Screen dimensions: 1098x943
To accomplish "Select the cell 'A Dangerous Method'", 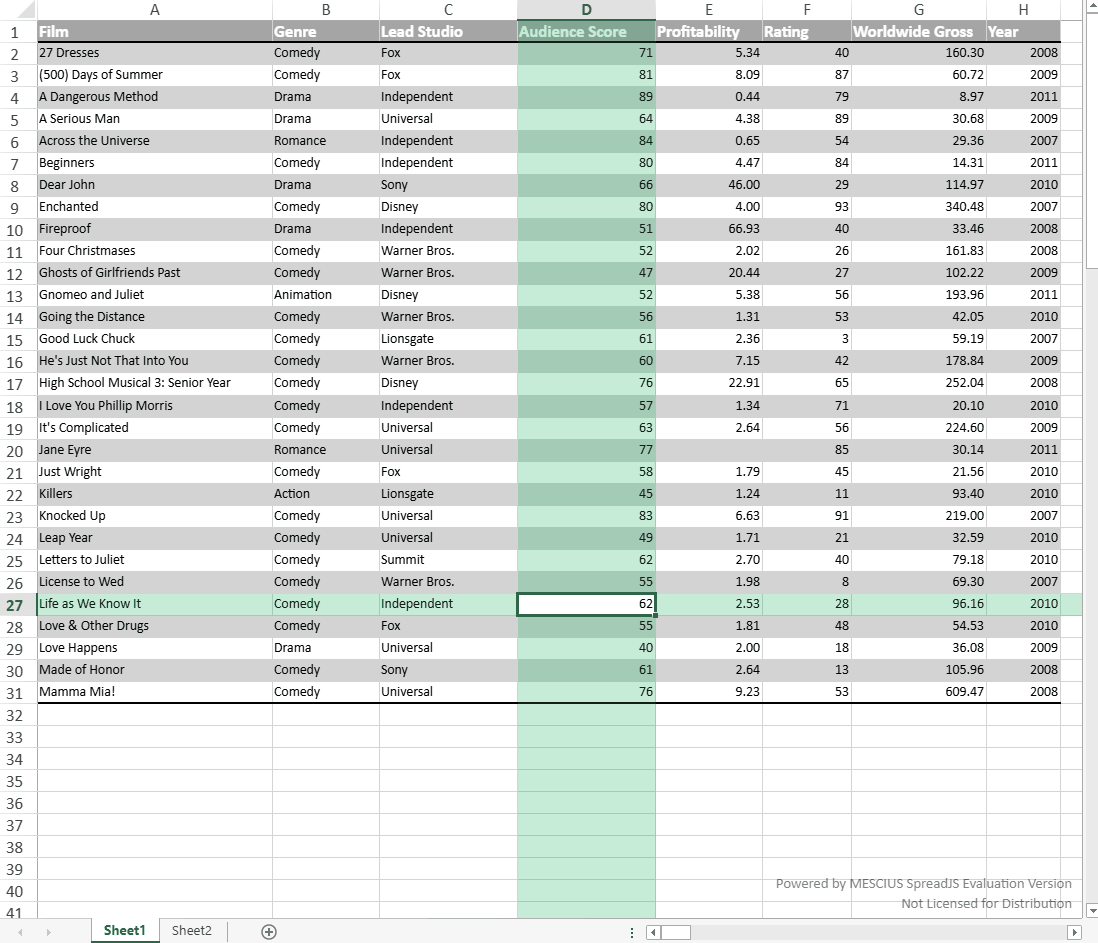I will pyautogui.click(x=155, y=97).
